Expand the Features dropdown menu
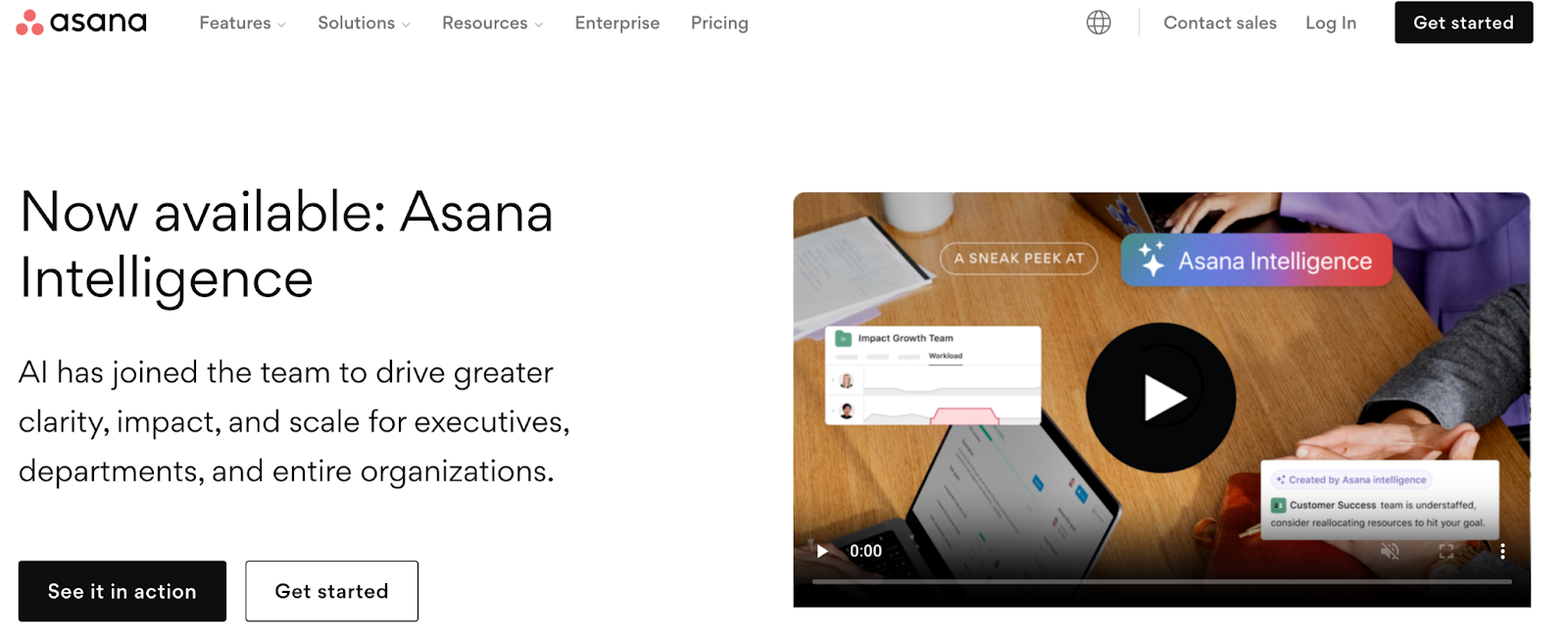The image size is (1568, 642). coord(242,23)
